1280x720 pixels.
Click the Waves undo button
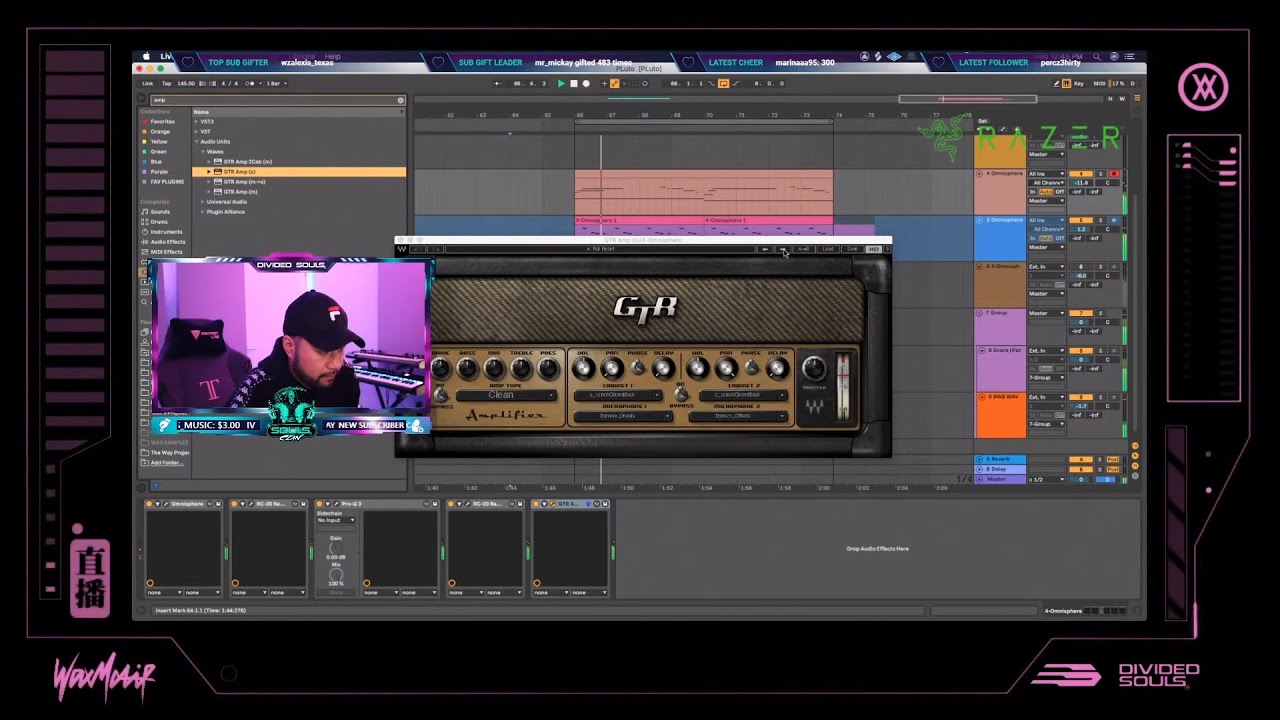(x=419, y=249)
